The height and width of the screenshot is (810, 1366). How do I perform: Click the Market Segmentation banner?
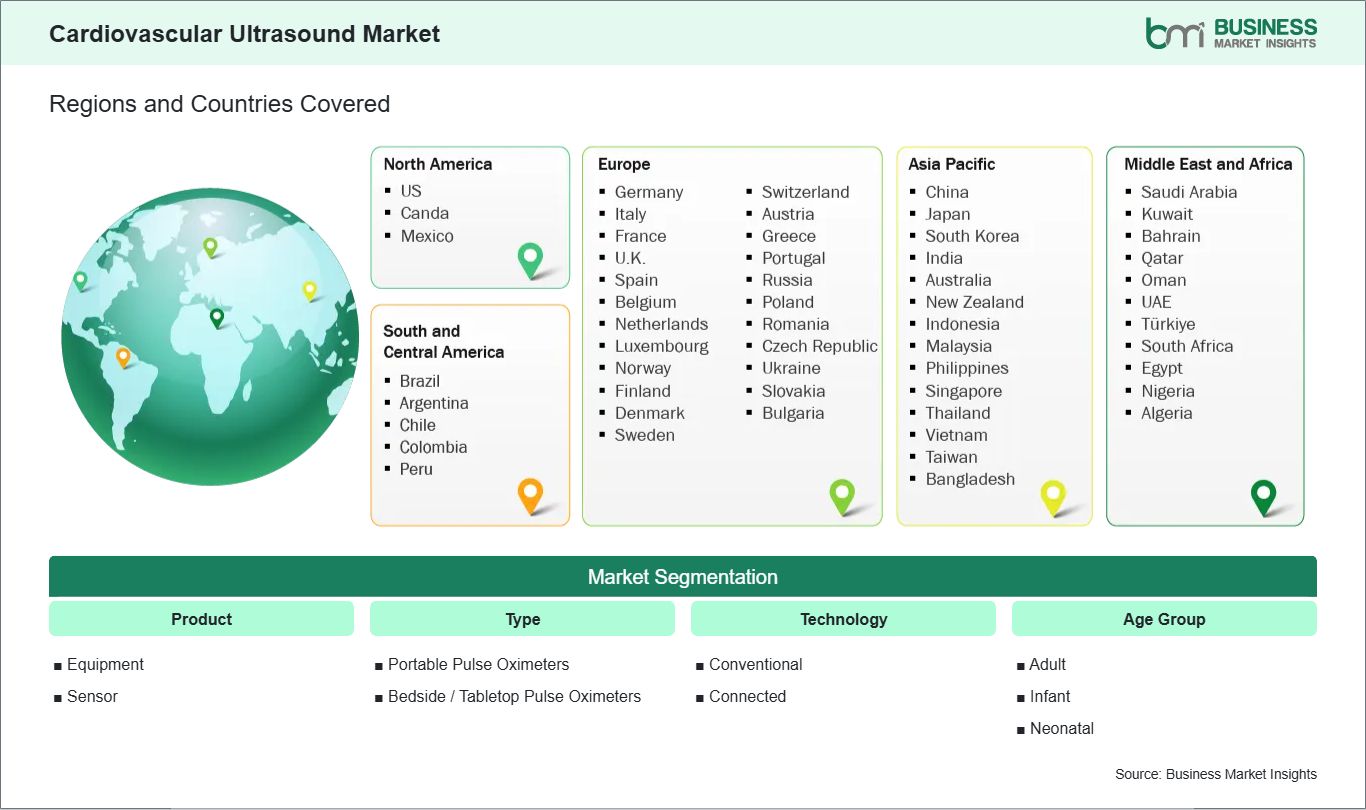[683, 576]
